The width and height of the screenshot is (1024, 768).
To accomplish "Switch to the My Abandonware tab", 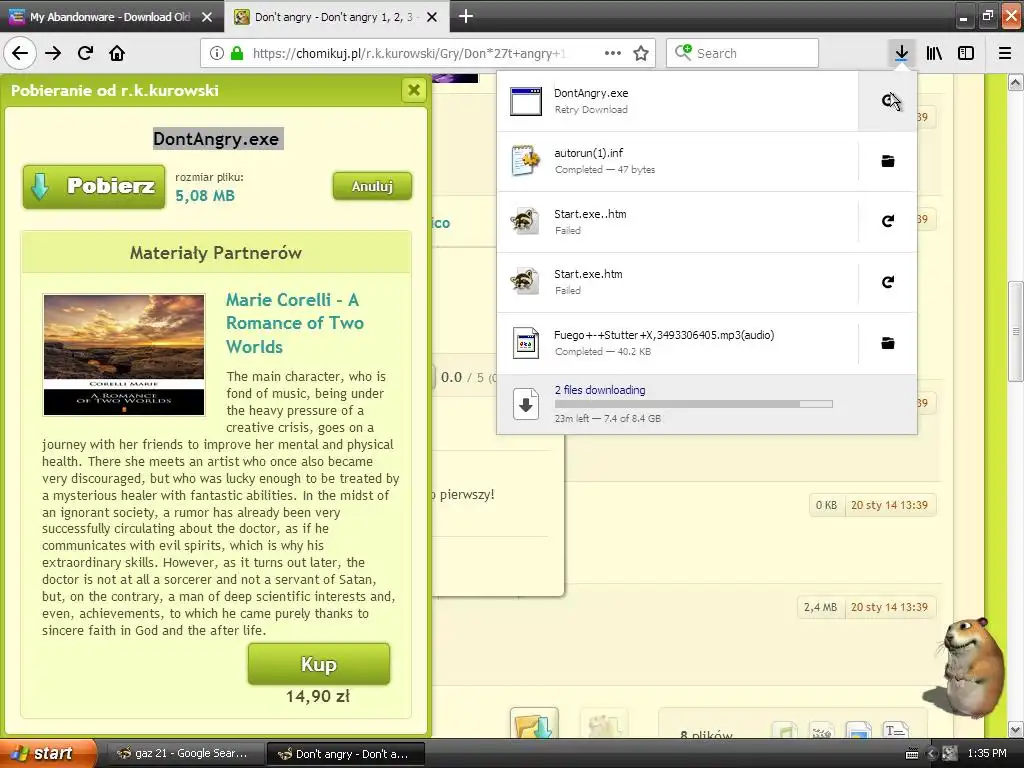I will click(112, 17).
